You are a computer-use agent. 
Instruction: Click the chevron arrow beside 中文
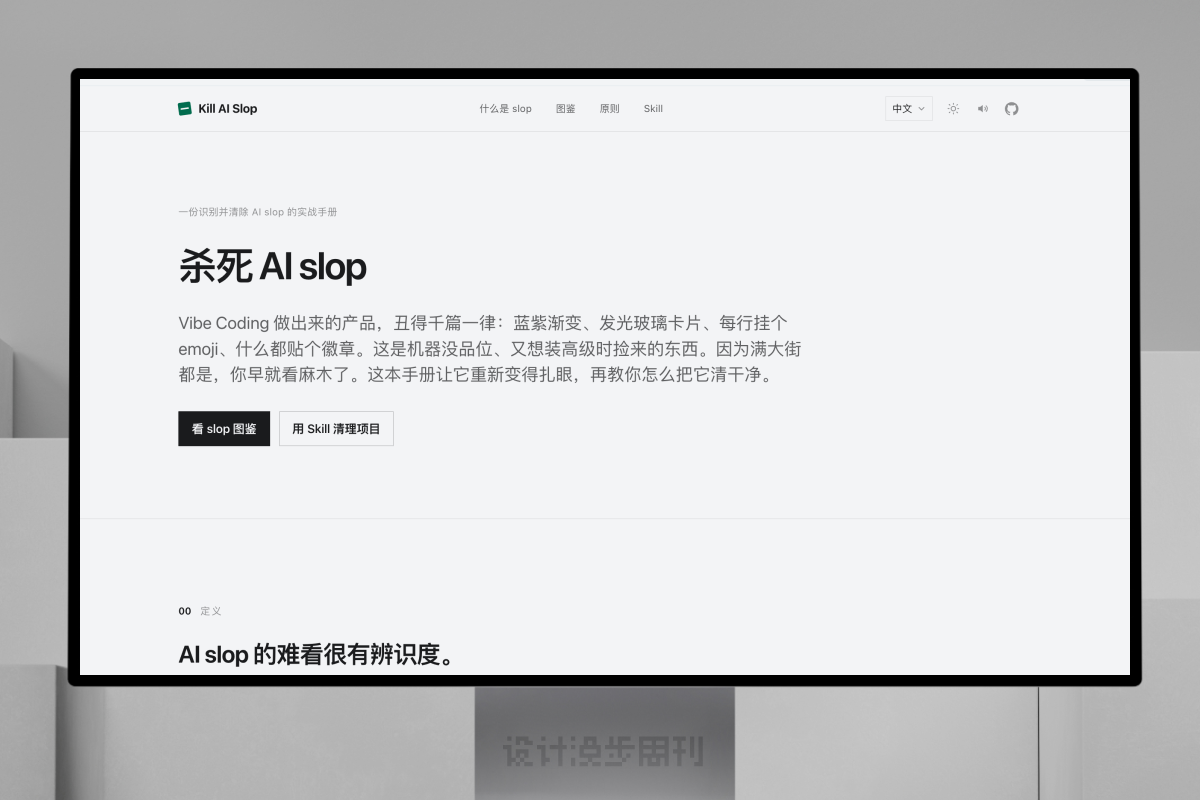[x=921, y=108]
